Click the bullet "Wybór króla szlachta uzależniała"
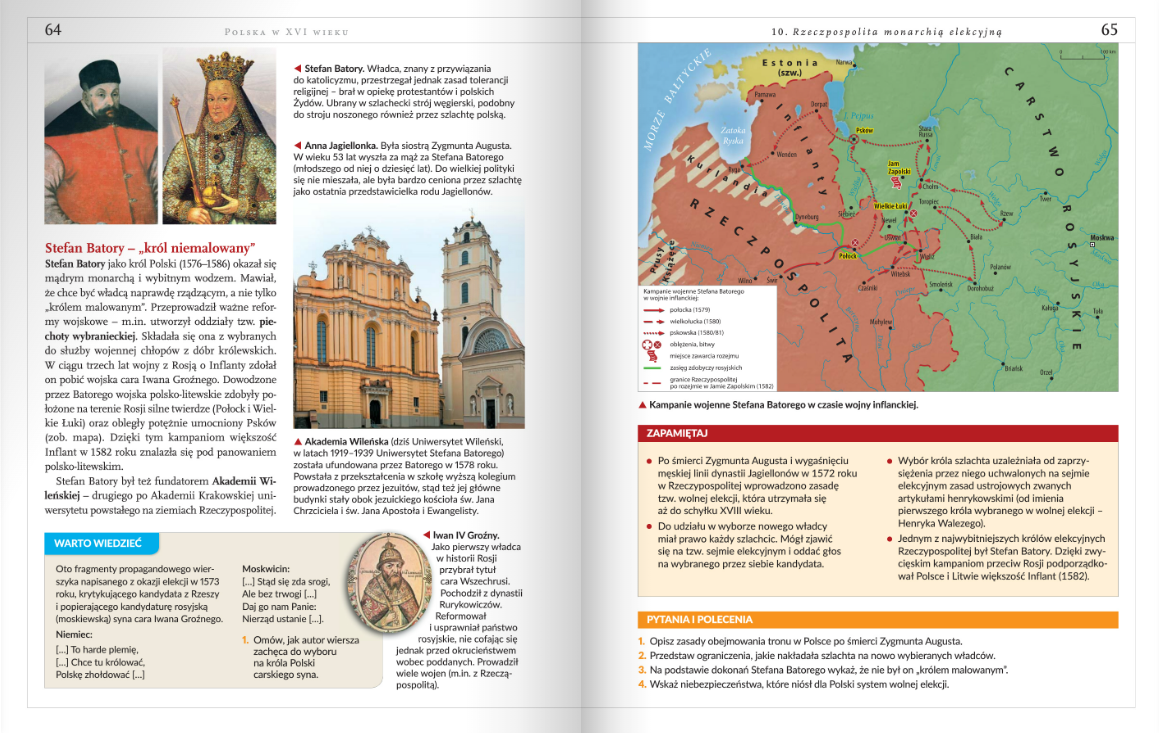The width and height of the screenshot is (1159, 733). [996, 492]
